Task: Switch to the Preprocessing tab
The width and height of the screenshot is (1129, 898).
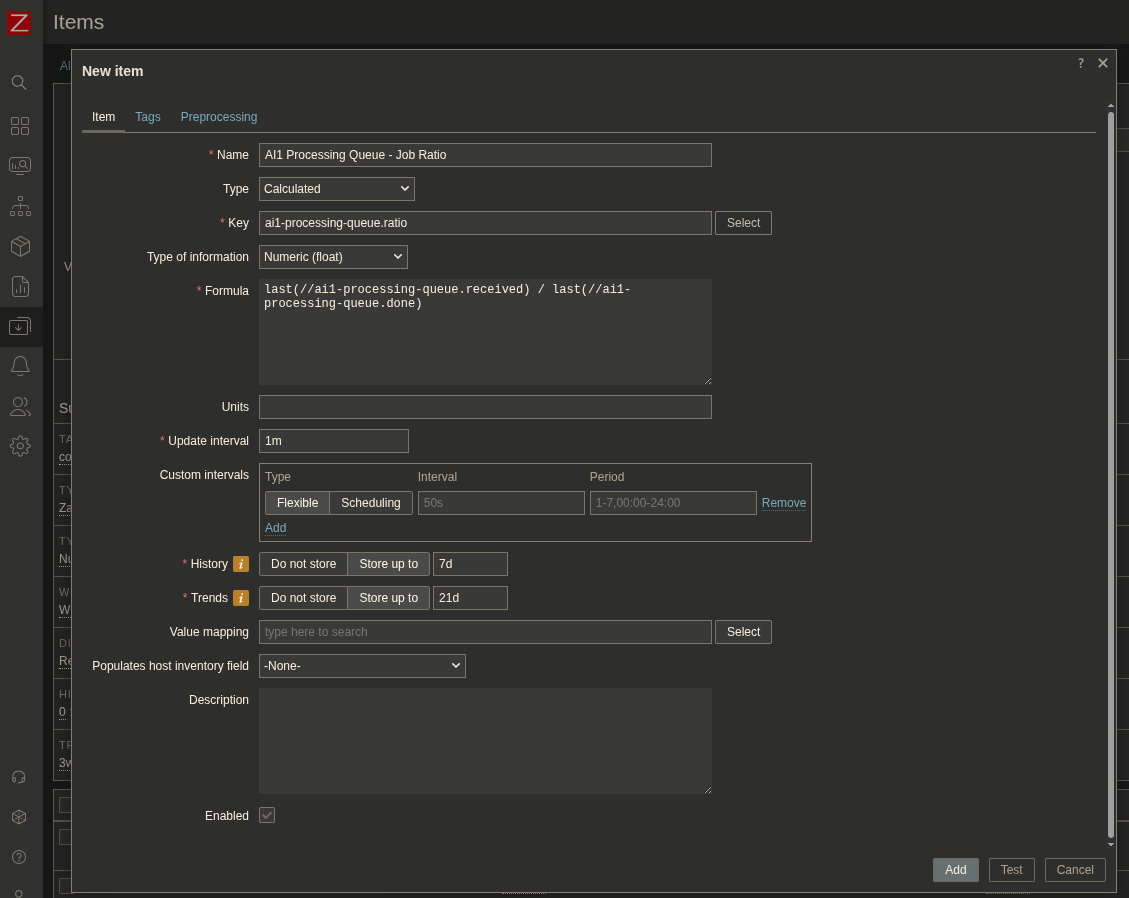Action: [x=219, y=117]
